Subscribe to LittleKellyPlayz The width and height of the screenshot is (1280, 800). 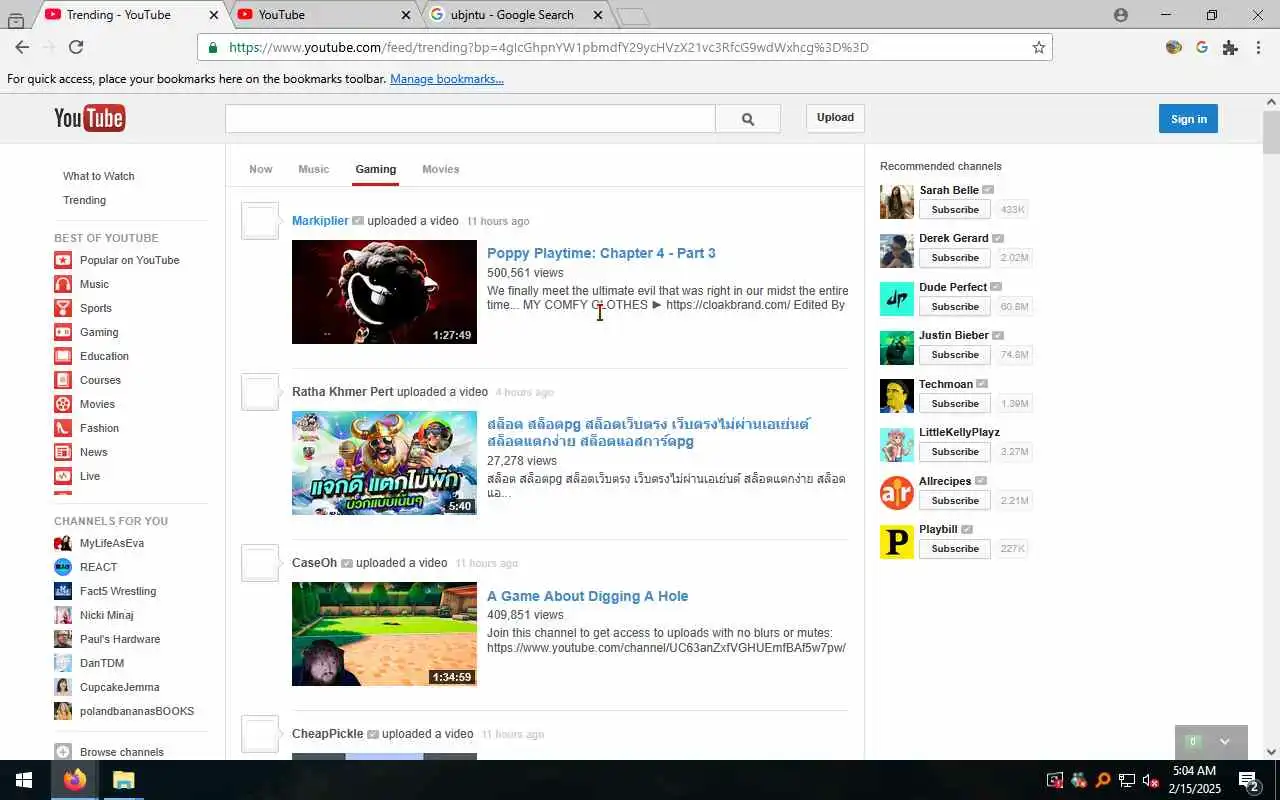[955, 452]
